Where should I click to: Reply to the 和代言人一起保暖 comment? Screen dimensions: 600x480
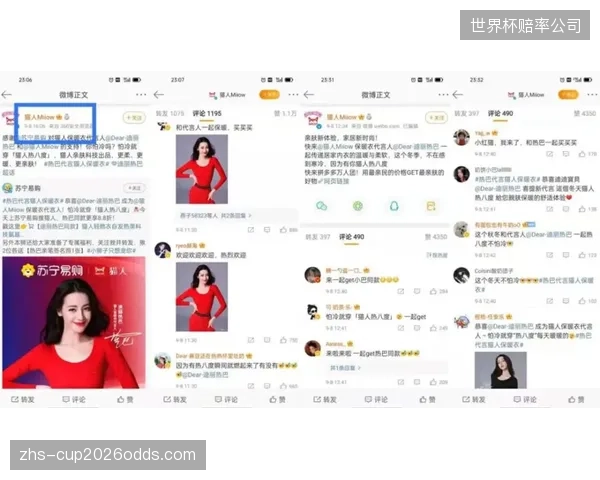point(267,230)
